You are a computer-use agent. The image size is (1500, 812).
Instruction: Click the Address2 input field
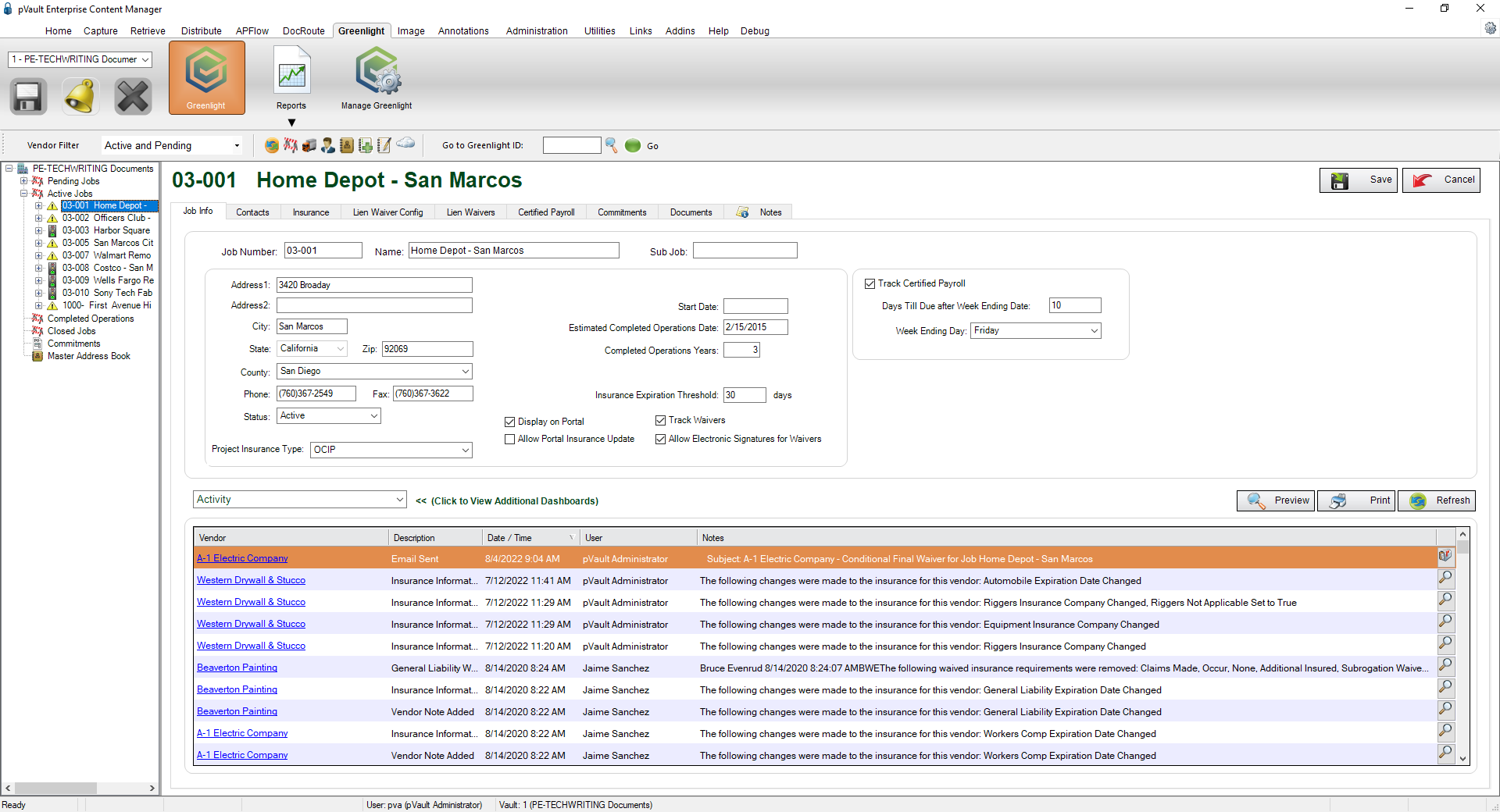pyautogui.click(x=374, y=305)
